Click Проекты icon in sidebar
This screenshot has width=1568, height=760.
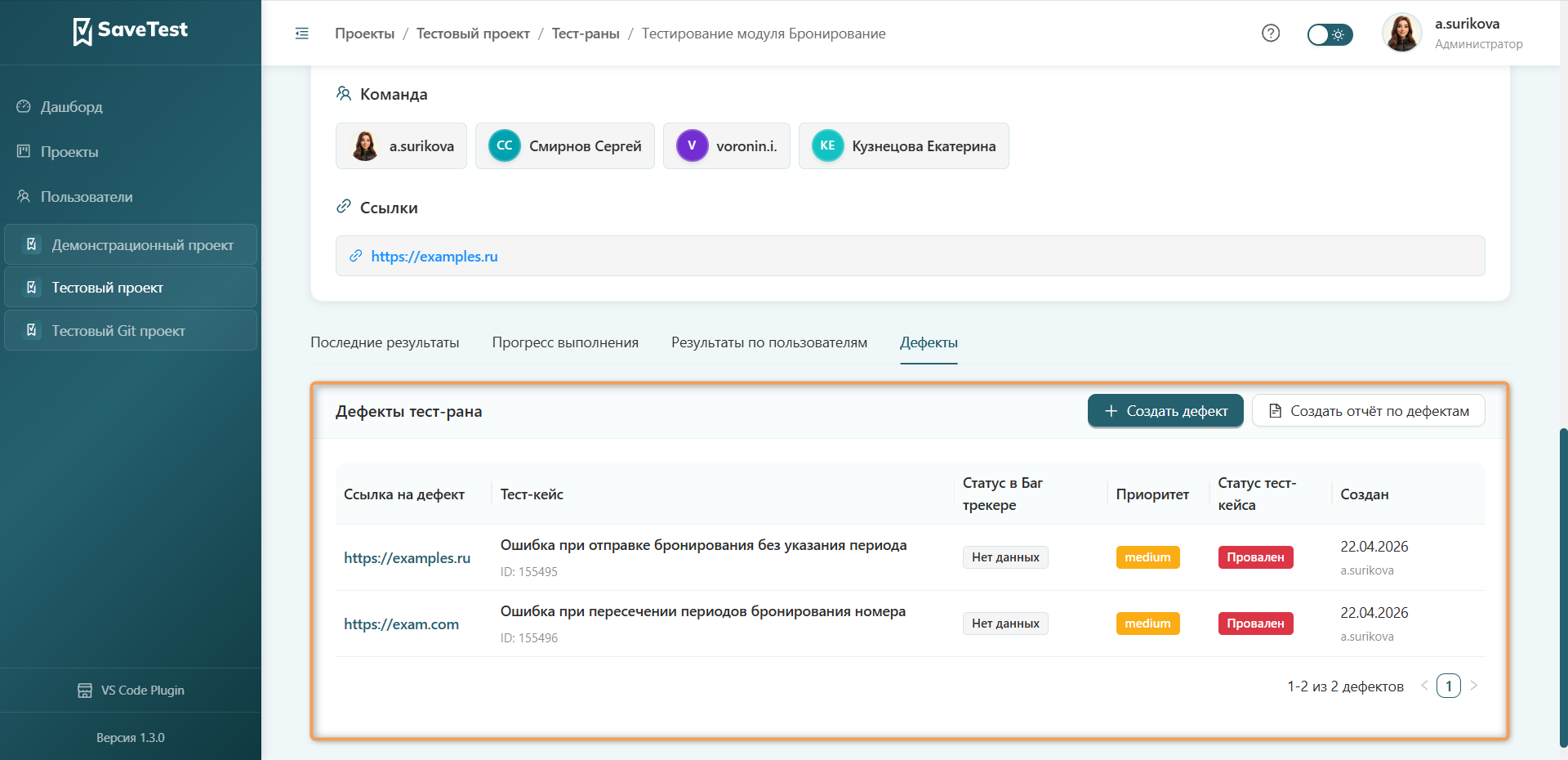pos(24,151)
